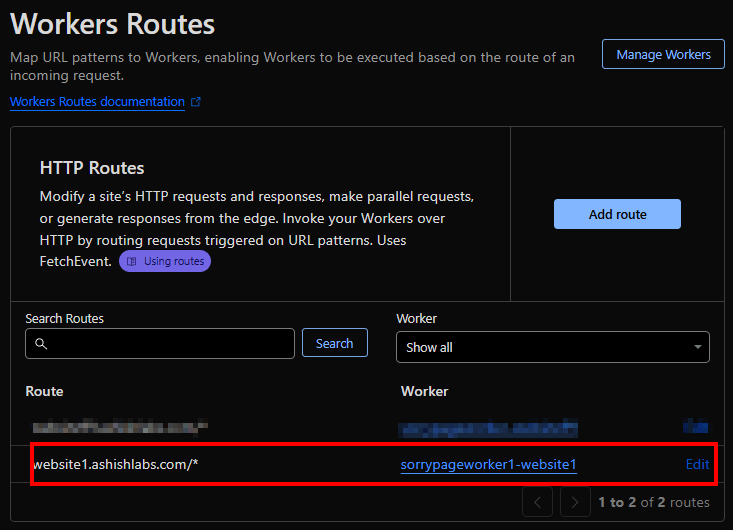Click magnifier icon in Search Routes box

(41, 344)
